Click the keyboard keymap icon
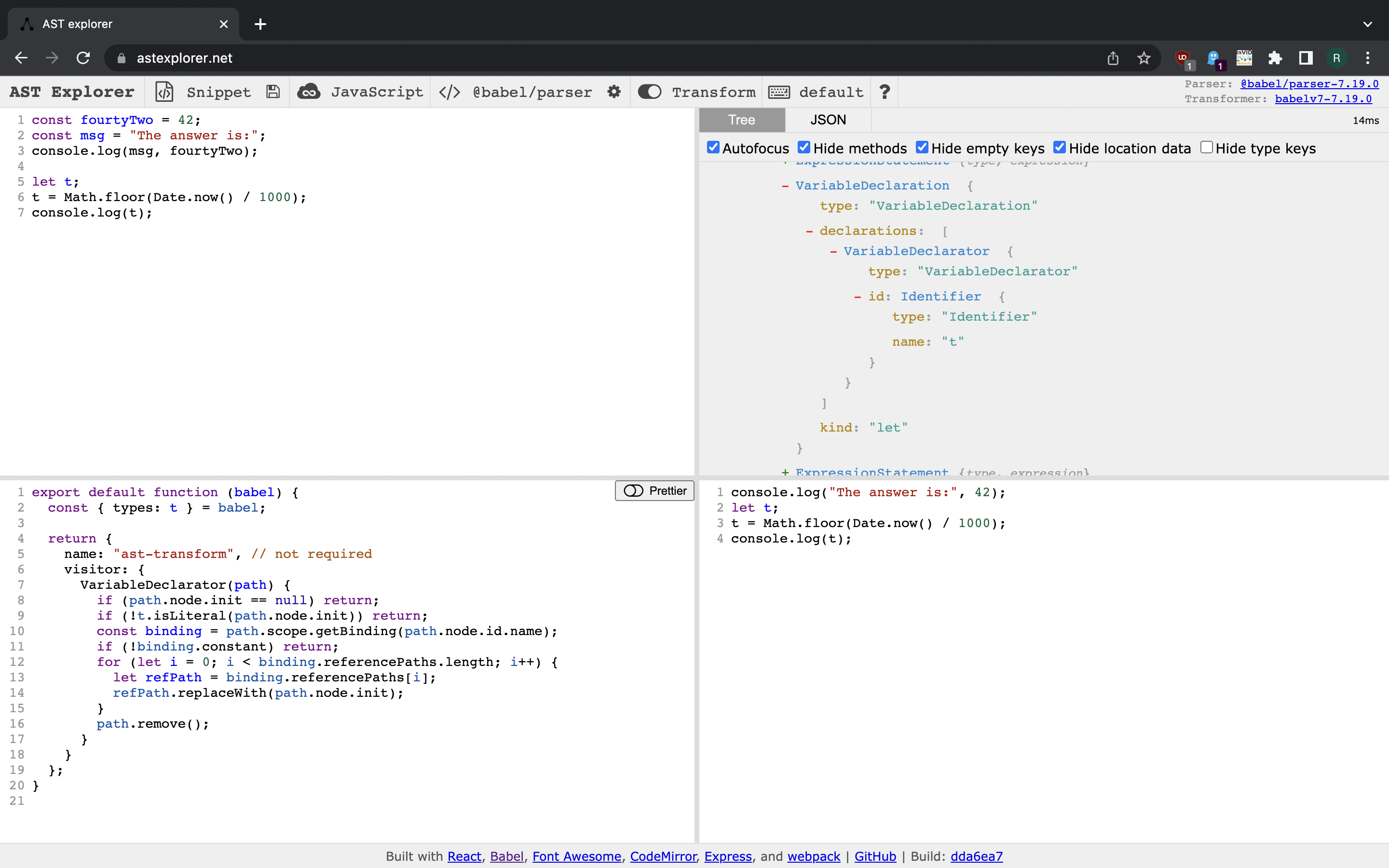This screenshot has height=868, width=1389. (779, 92)
